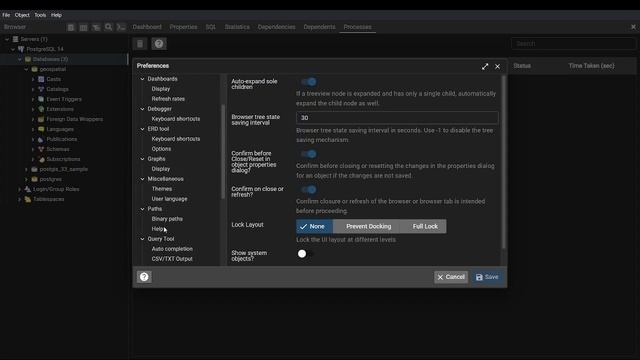Image resolution: width=640 pixels, height=360 pixels.
Task: Select Prevent Docking lock layout option
Action: click(x=368, y=226)
